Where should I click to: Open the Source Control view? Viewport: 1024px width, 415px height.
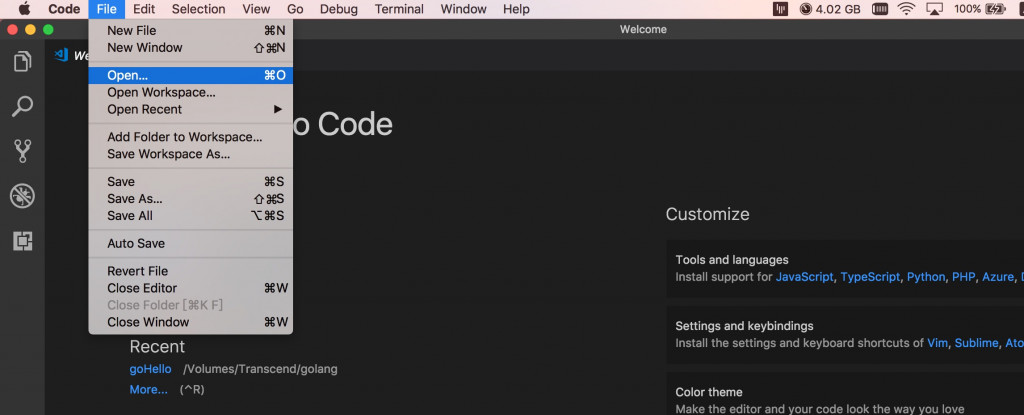click(23, 151)
